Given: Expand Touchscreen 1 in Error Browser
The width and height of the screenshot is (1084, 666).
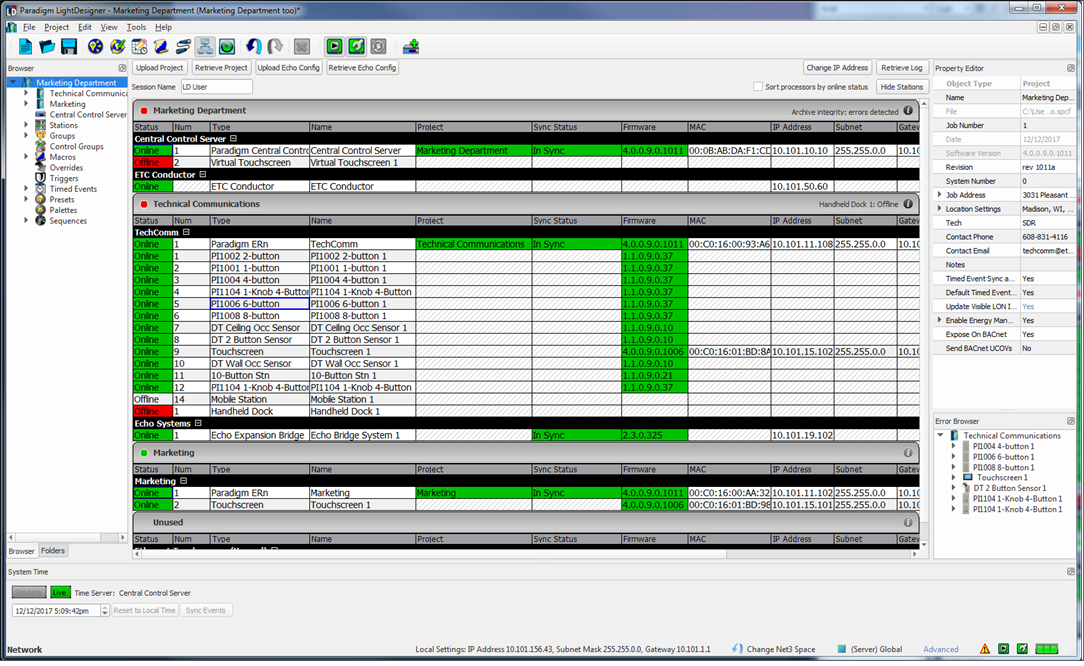Looking at the screenshot, I should pos(953,477).
